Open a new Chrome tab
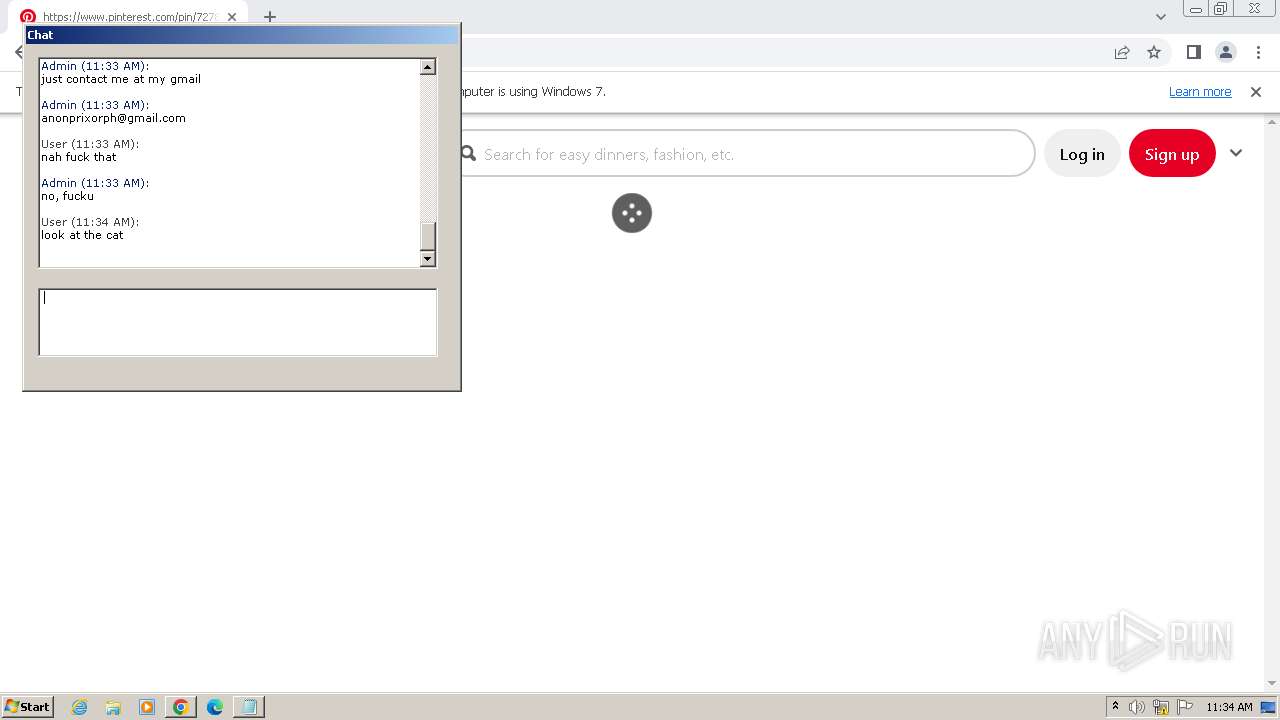 point(270,17)
